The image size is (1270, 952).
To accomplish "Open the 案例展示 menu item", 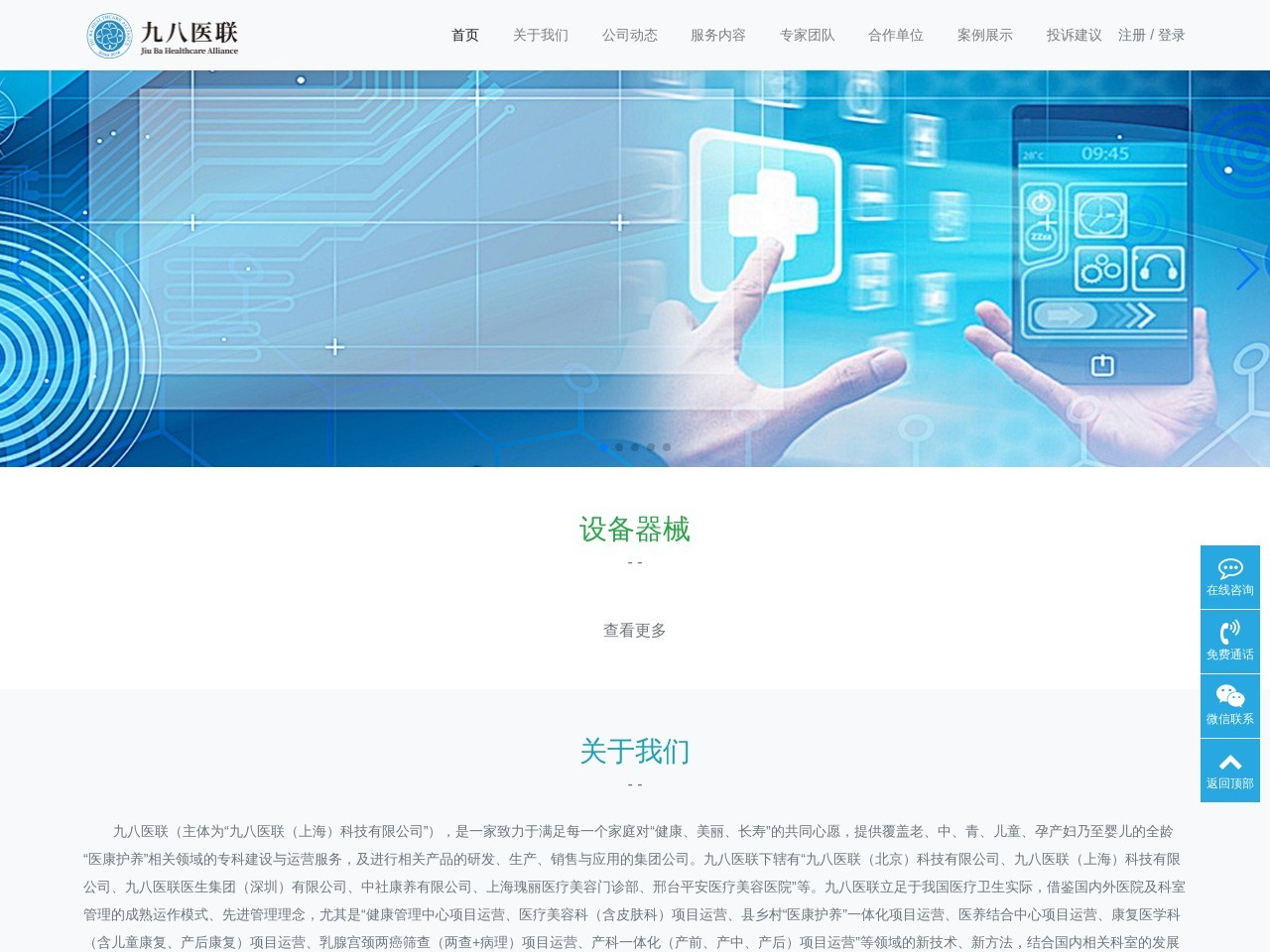I will click(x=985, y=35).
